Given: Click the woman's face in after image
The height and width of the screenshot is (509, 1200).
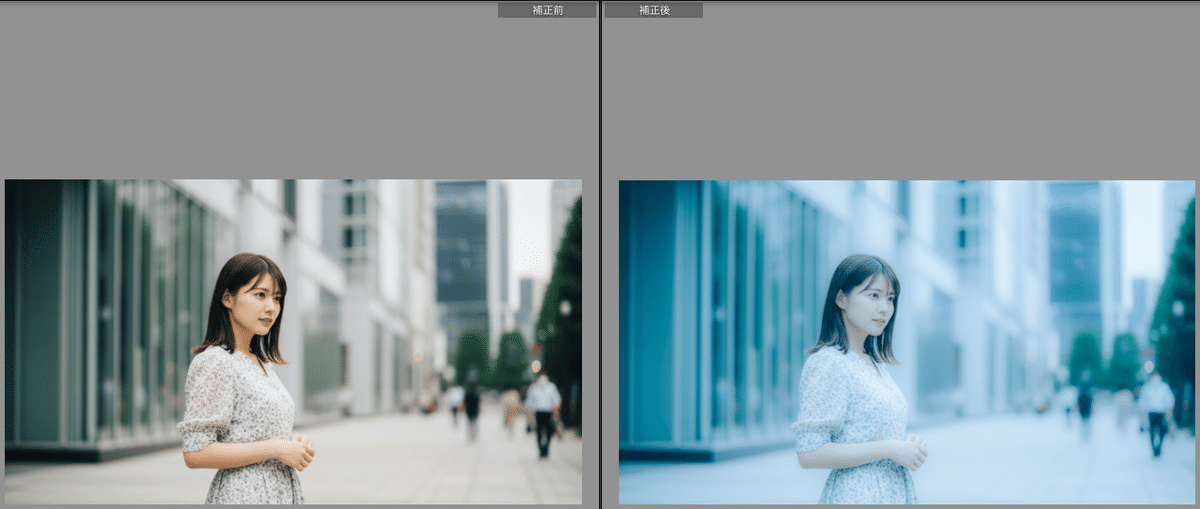Looking at the screenshot, I should click(x=868, y=302).
